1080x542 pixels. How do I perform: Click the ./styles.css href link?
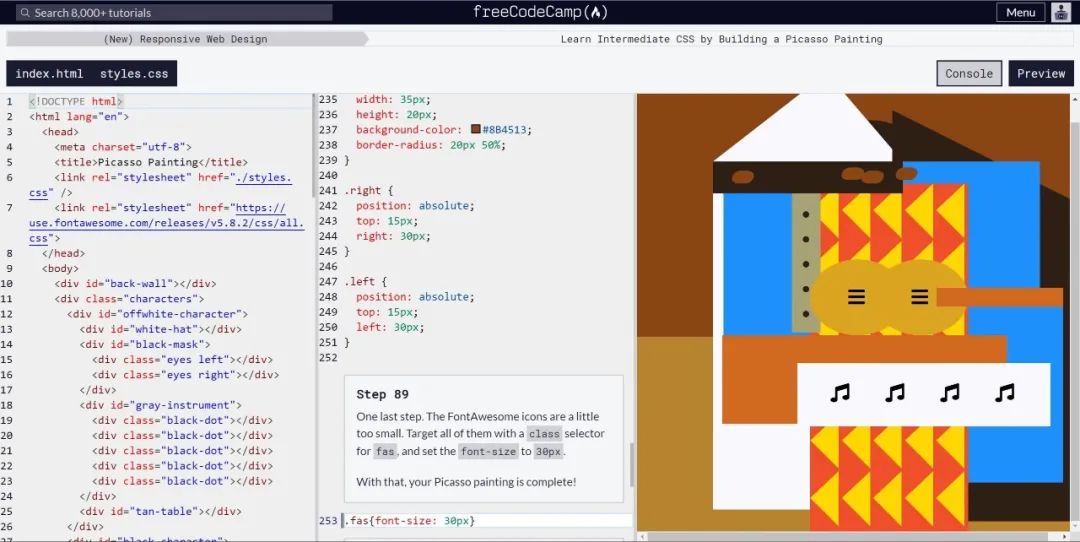160,185
